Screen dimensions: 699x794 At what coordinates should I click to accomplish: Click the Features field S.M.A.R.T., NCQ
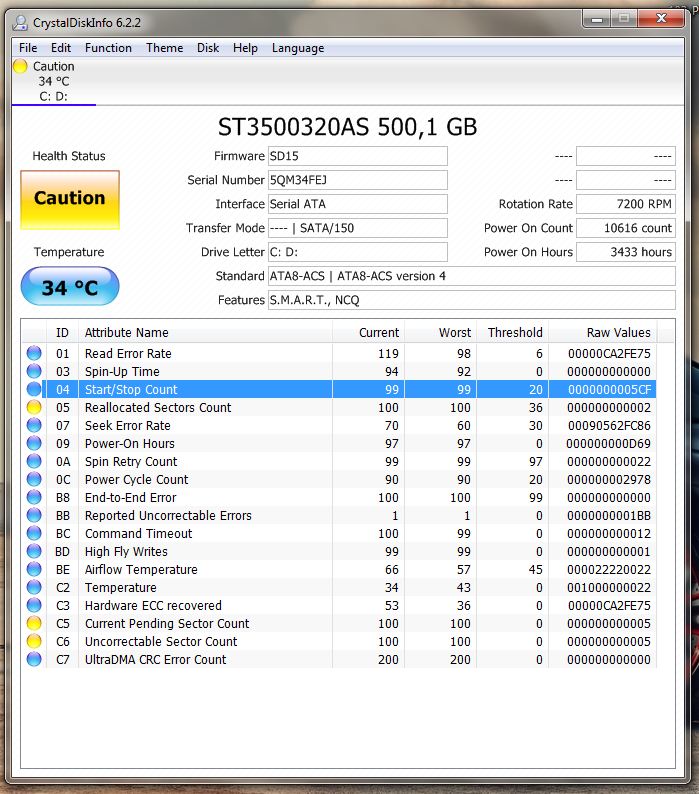pyautogui.click(x=472, y=300)
